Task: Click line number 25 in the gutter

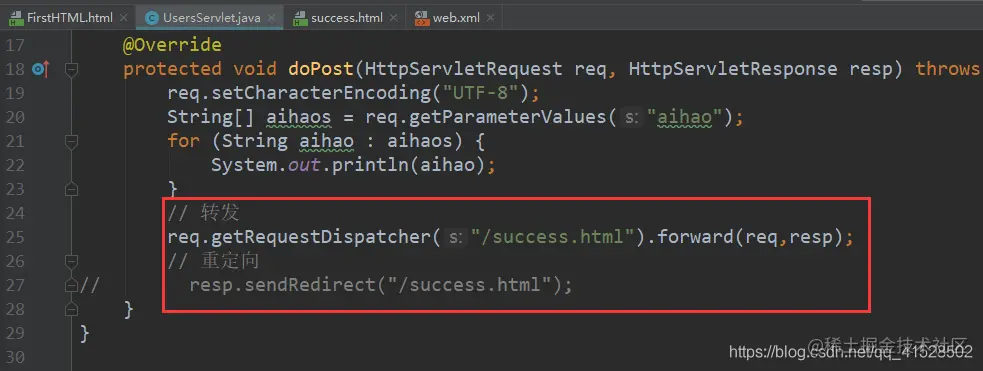Action: 16,237
